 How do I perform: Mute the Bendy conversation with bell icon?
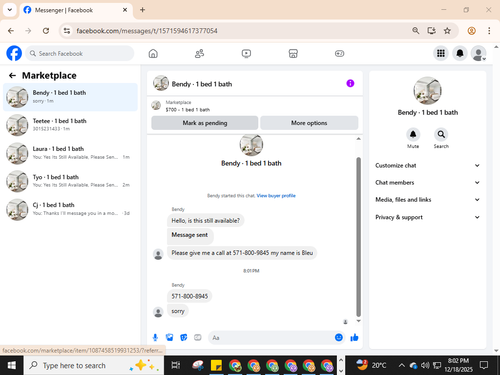coord(413,135)
